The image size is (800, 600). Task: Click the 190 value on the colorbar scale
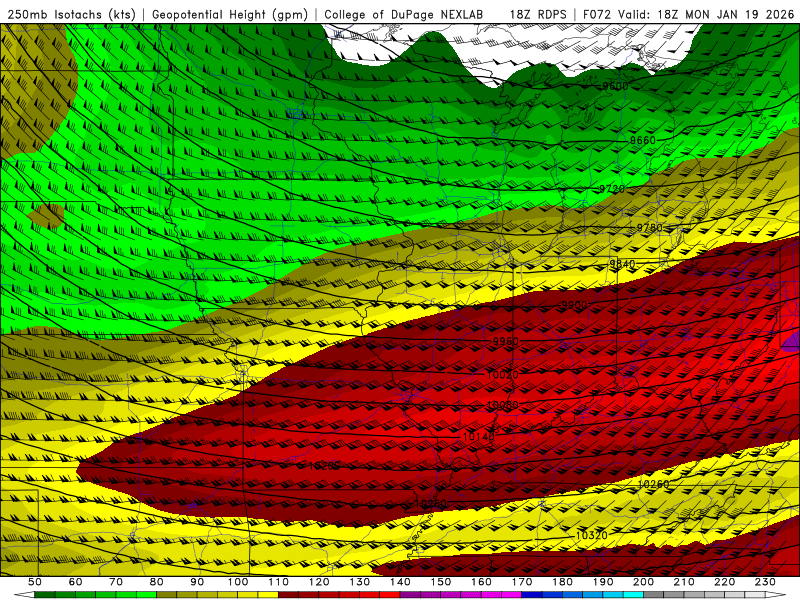pyautogui.click(x=603, y=582)
